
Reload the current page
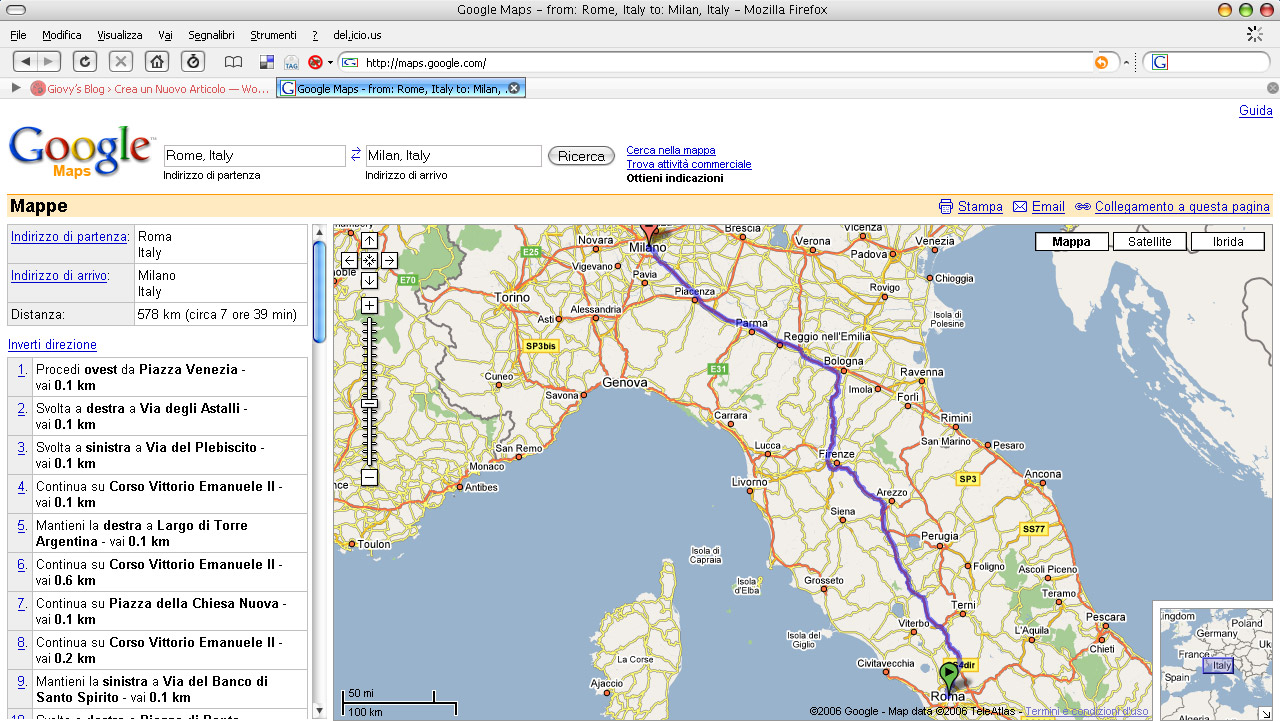[85, 62]
